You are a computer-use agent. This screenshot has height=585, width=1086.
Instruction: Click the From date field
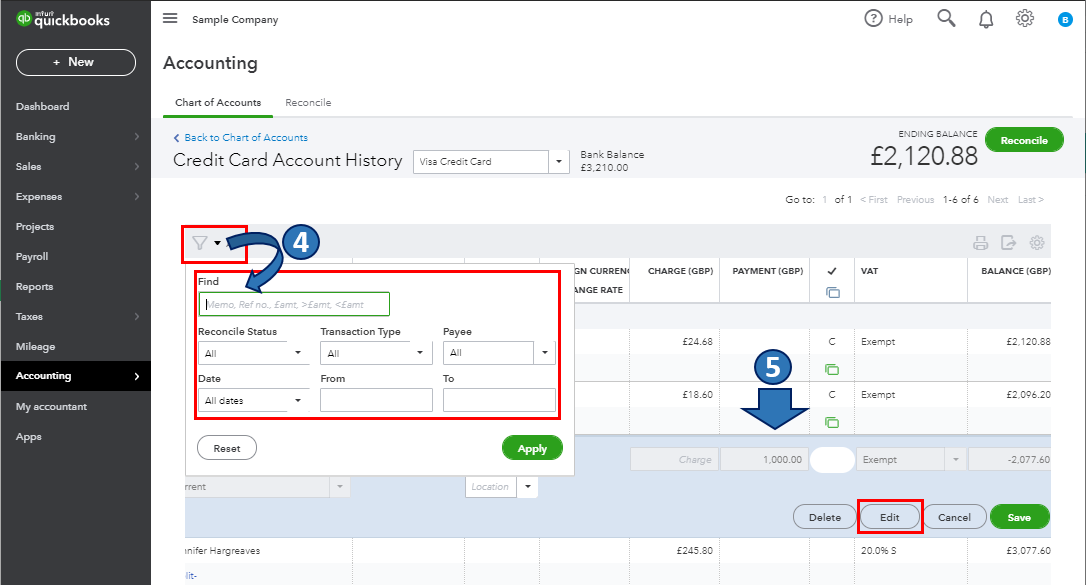376,400
